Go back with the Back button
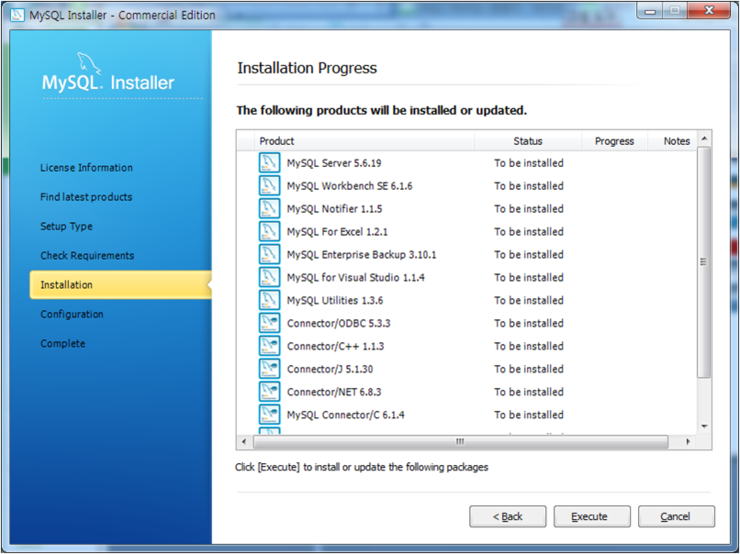The height and width of the screenshot is (554, 740). click(x=507, y=516)
